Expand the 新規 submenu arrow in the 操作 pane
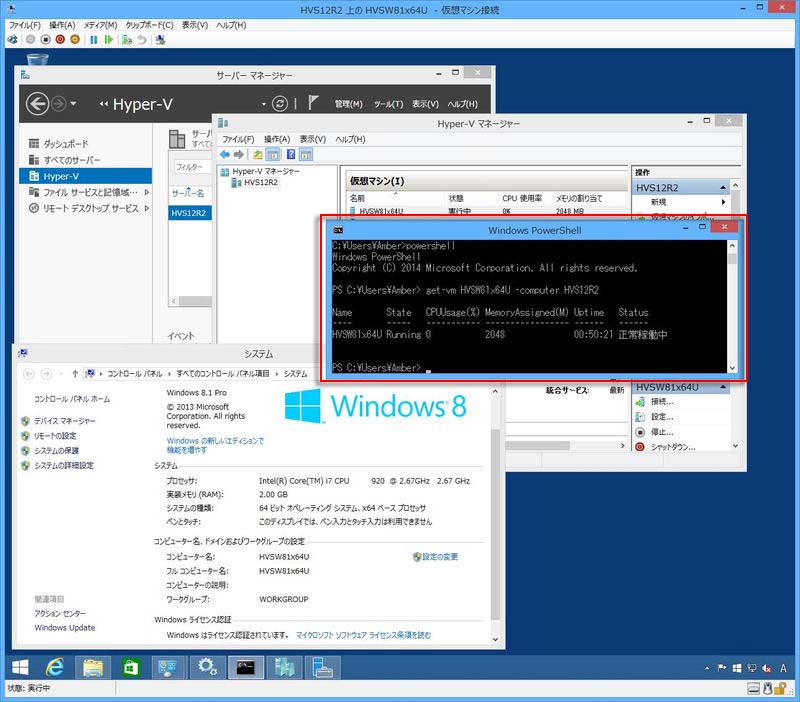 pyautogui.click(x=723, y=202)
